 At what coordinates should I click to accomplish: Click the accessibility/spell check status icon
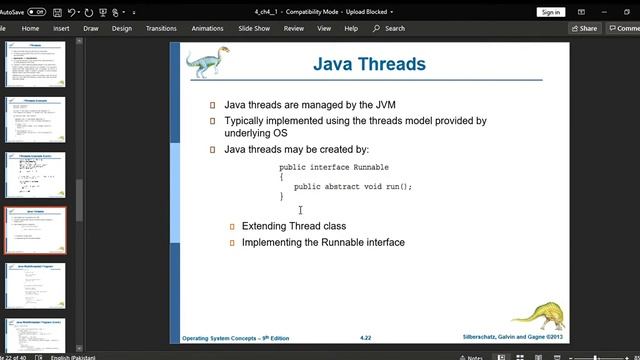(39, 358)
